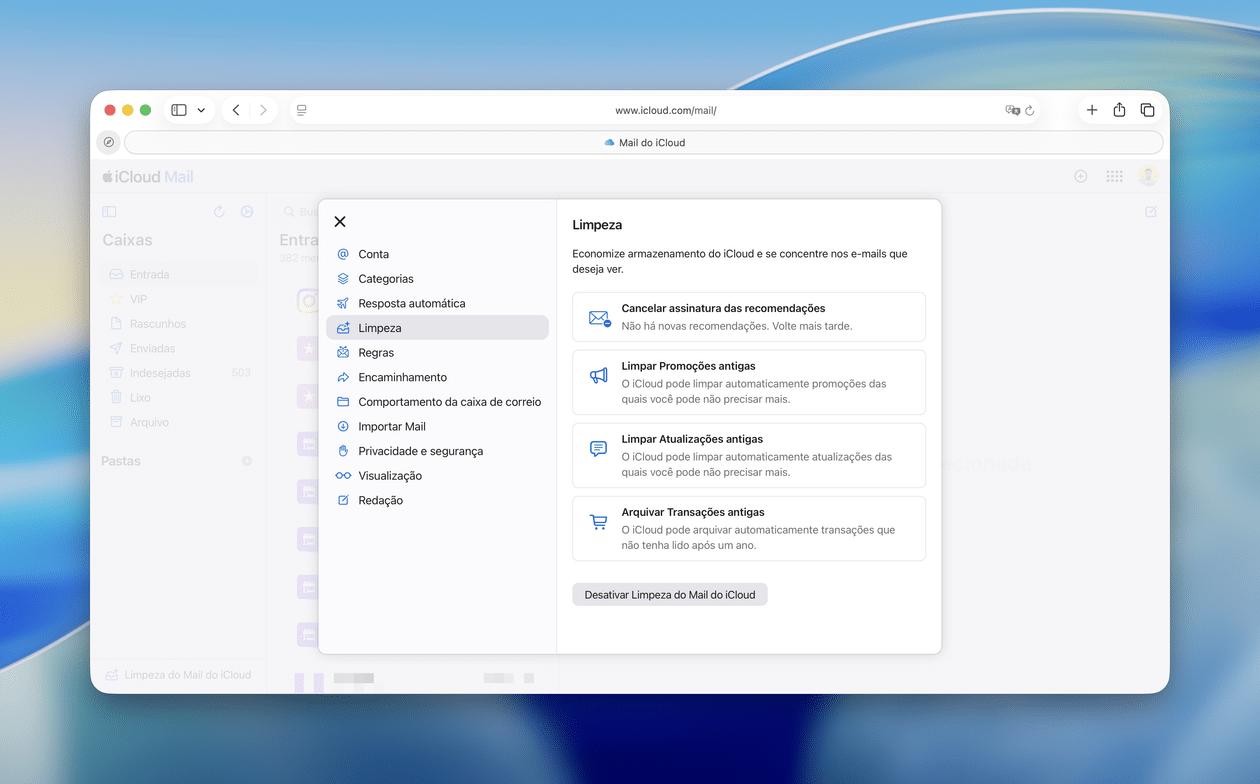Open a new Safari tab
This screenshot has height=784, width=1260.
pos(1092,110)
